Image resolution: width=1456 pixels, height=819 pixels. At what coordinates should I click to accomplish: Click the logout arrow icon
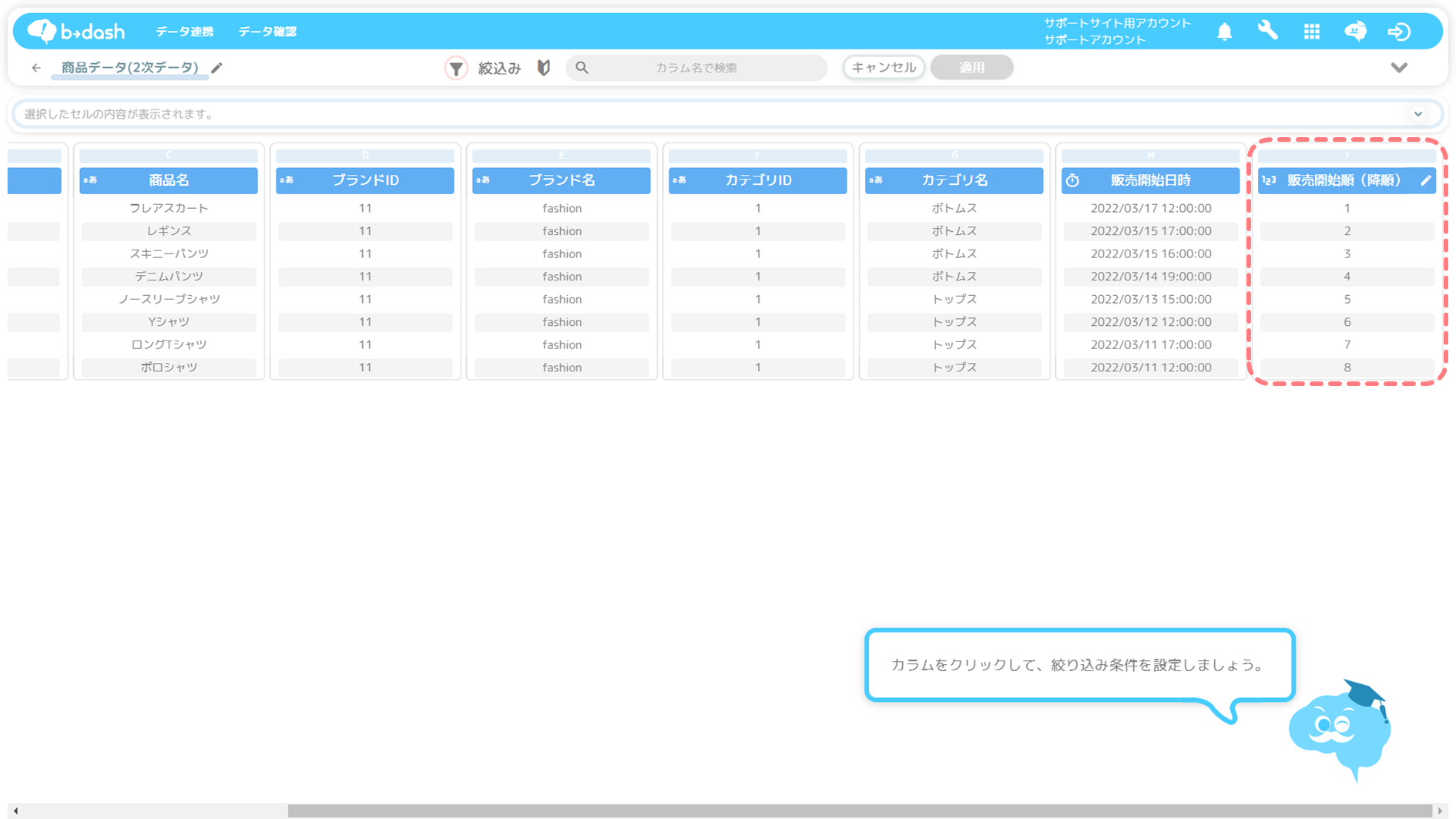tap(1399, 32)
